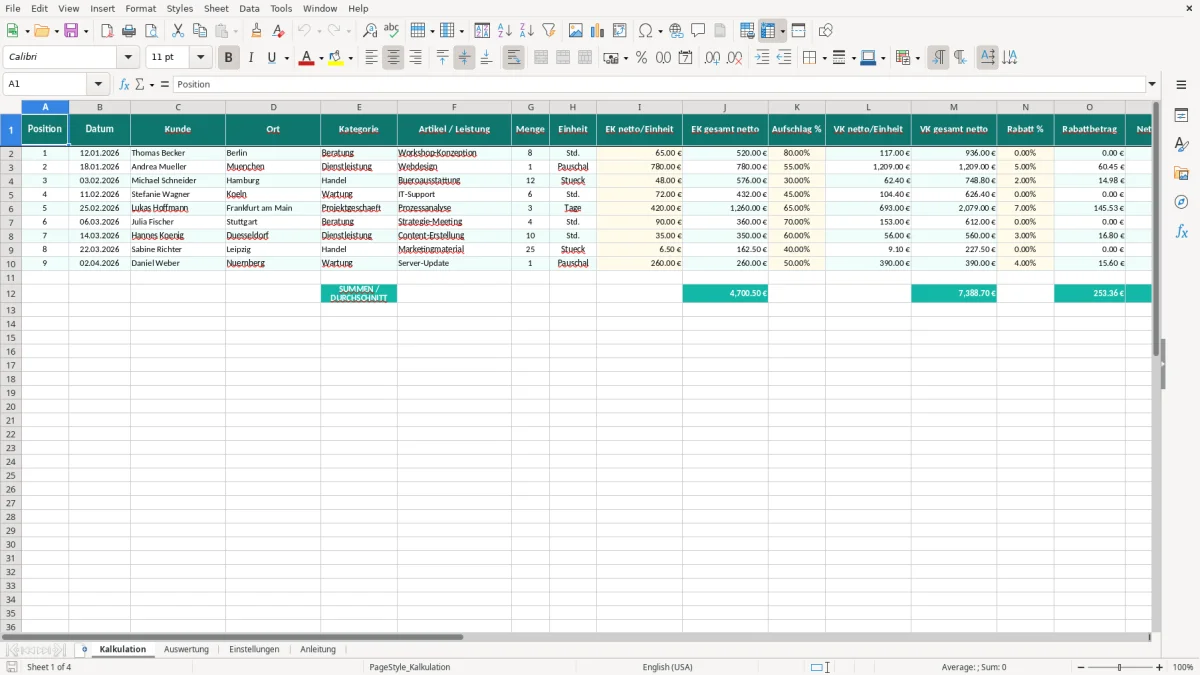Click Insert Special Character omega icon
Screen dimensions: 1200x675
coord(646,31)
